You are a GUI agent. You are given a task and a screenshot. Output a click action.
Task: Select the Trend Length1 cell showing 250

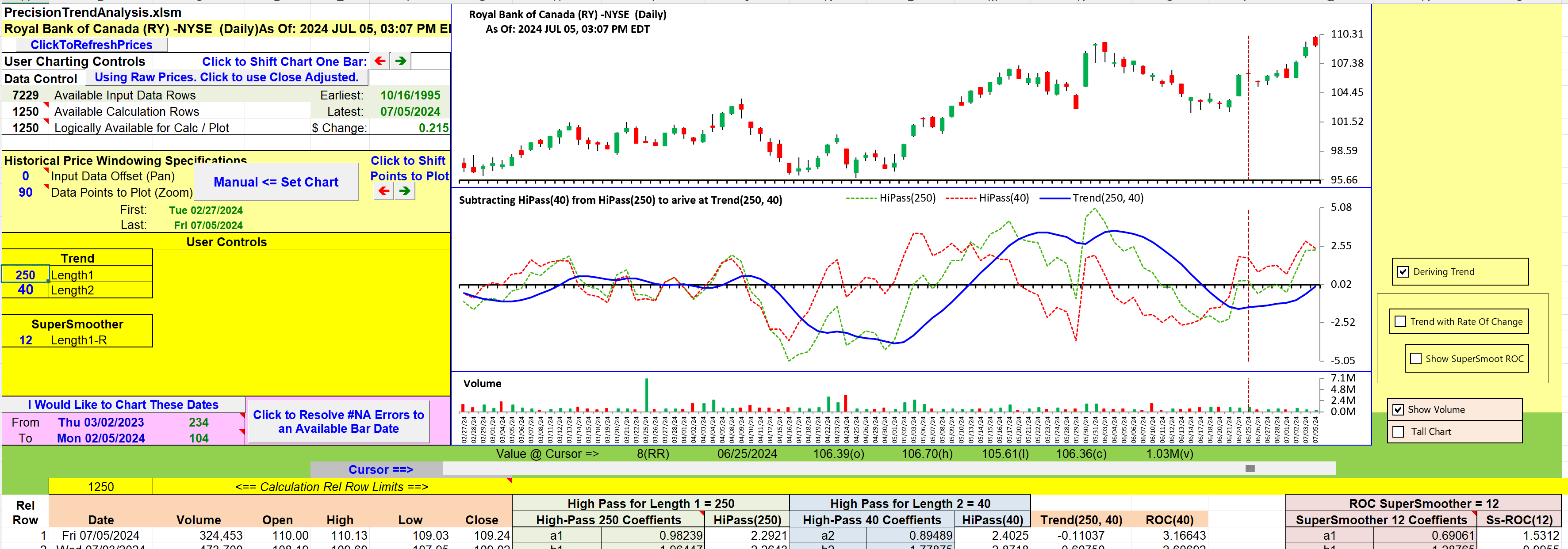(x=25, y=275)
